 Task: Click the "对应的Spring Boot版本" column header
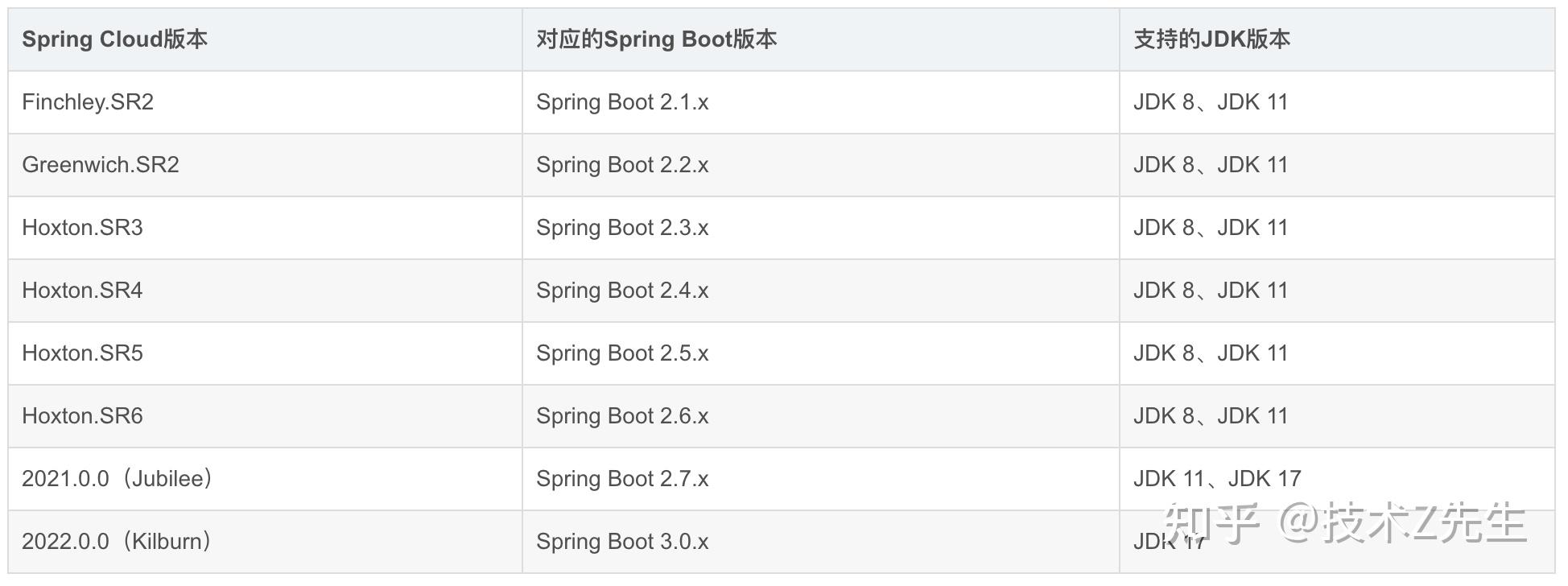656,39
